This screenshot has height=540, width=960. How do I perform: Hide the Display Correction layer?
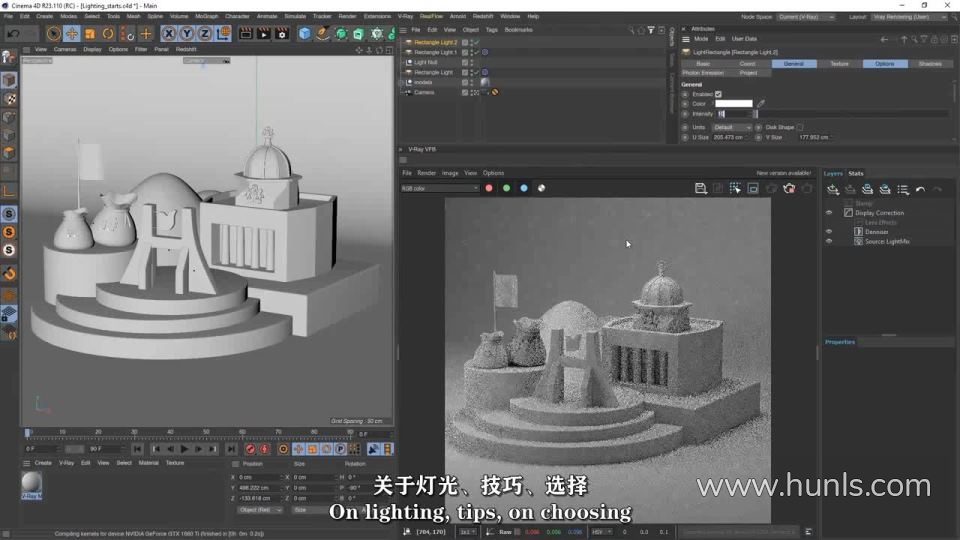[x=829, y=213]
